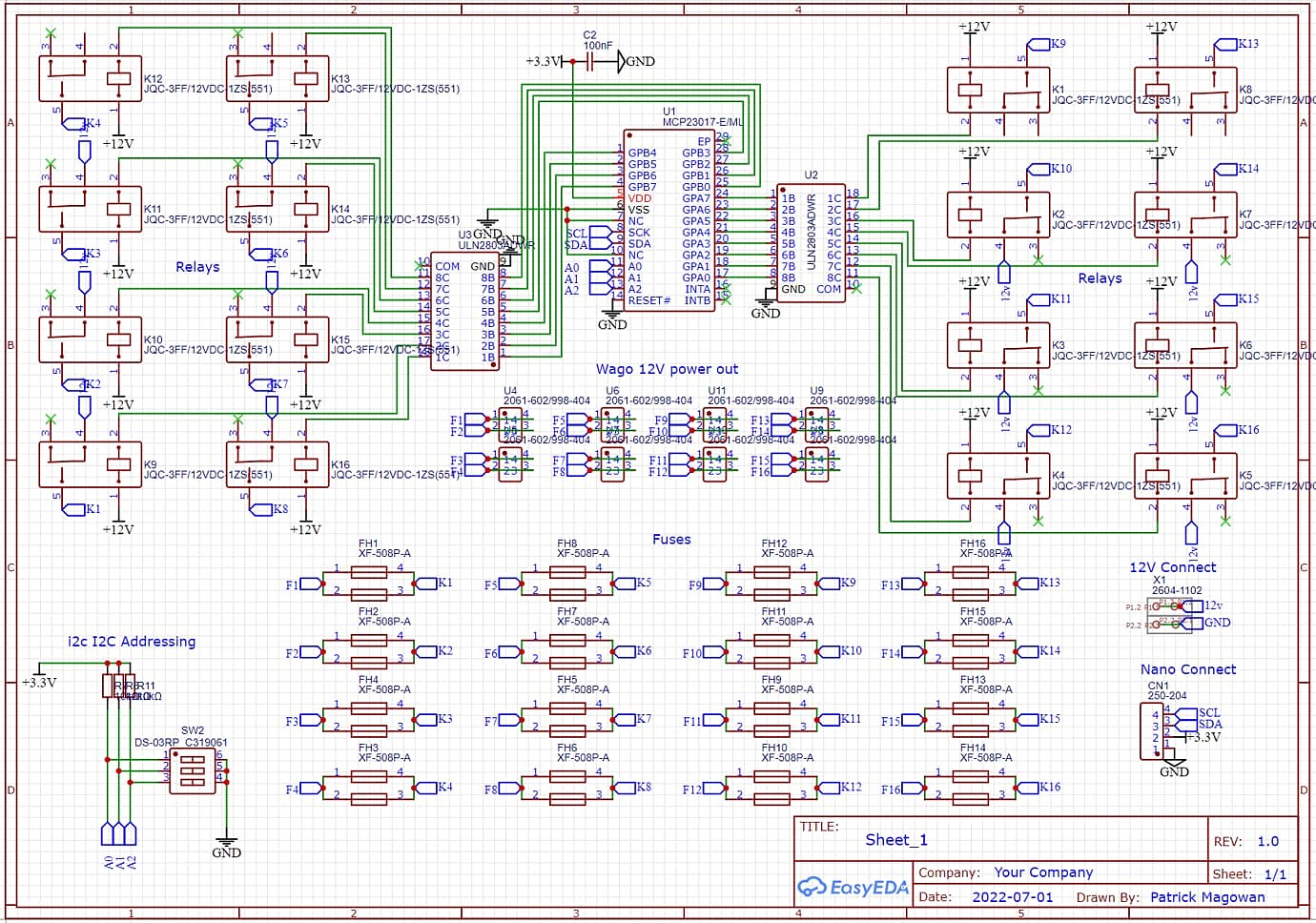Click the i2c I2C Addressing label
The height and width of the screenshot is (923, 1316).
(131, 642)
